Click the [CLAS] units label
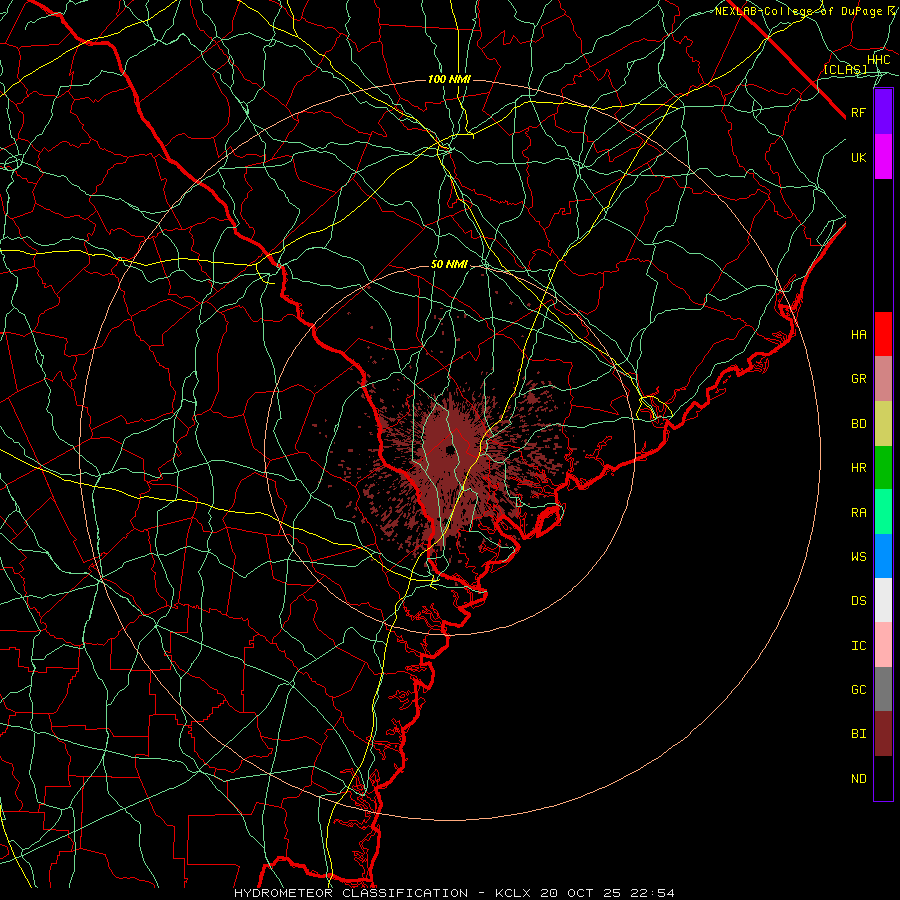 tap(845, 70)
